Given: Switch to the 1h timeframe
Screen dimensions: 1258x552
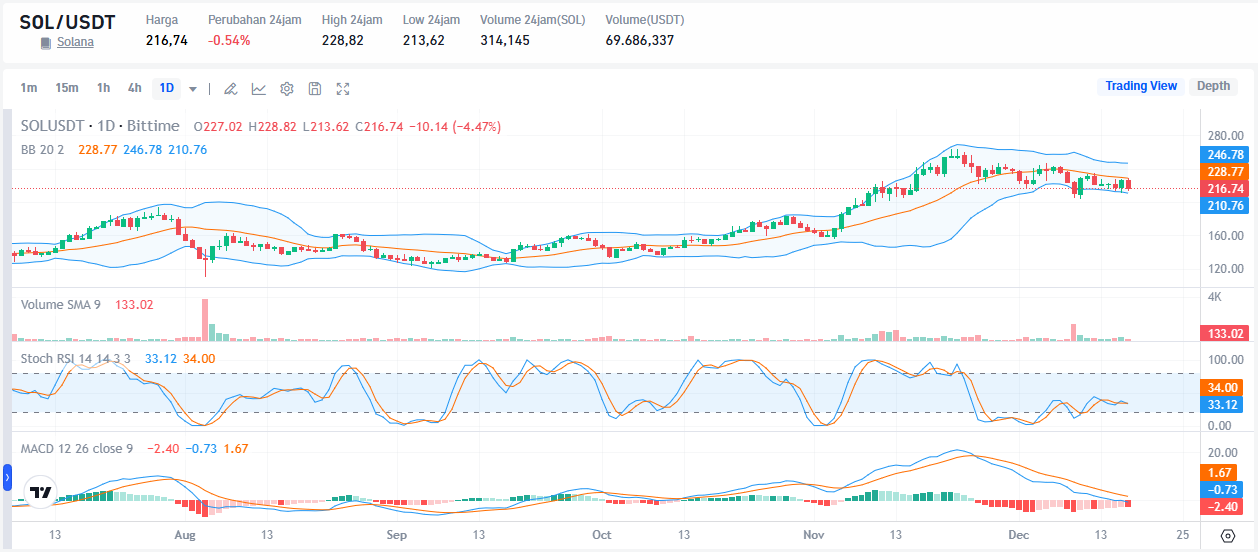Looking at the screenshot, I should point(103,88).
